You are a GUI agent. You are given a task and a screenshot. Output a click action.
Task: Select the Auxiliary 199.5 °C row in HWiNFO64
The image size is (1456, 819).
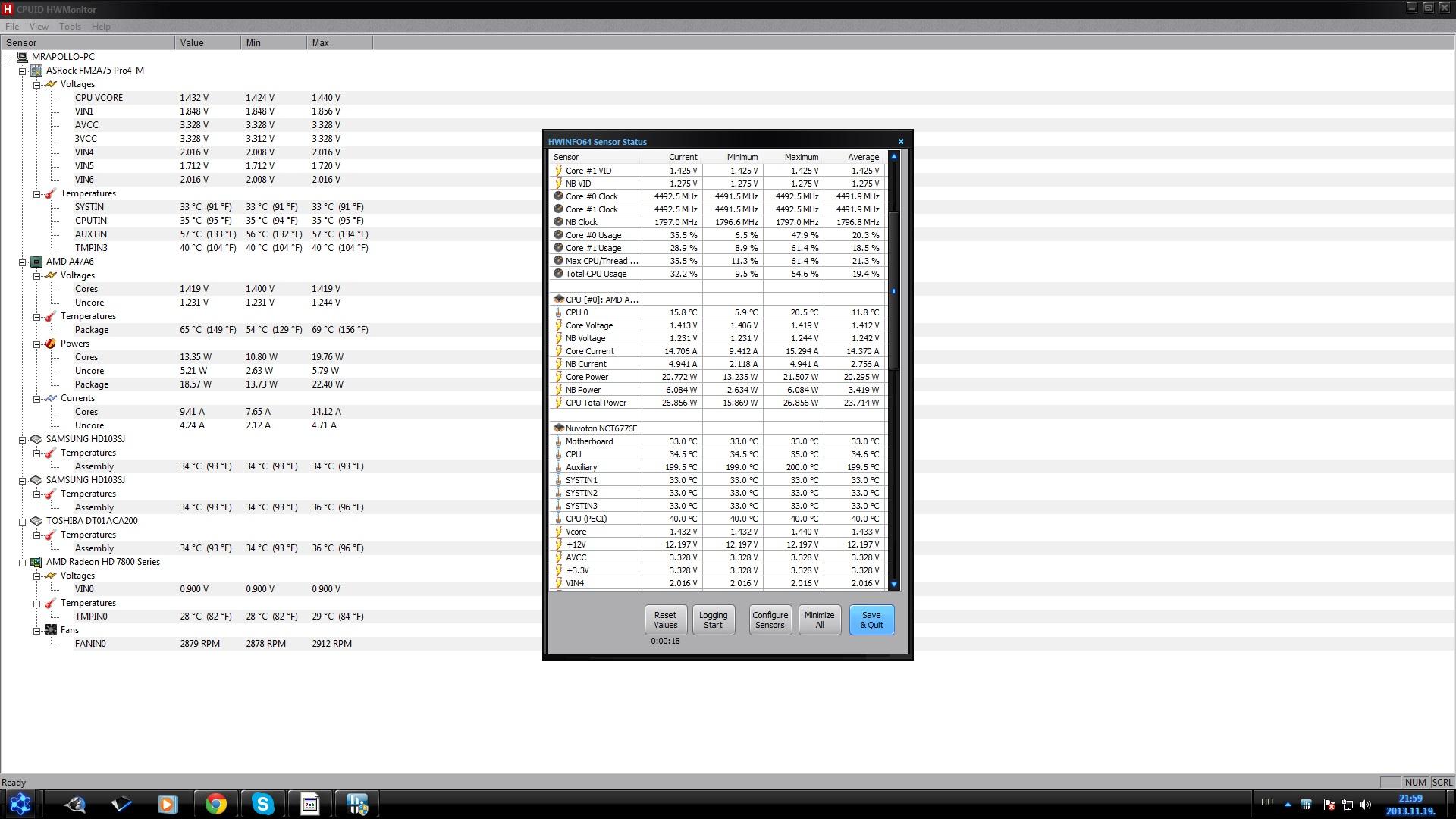717,467
